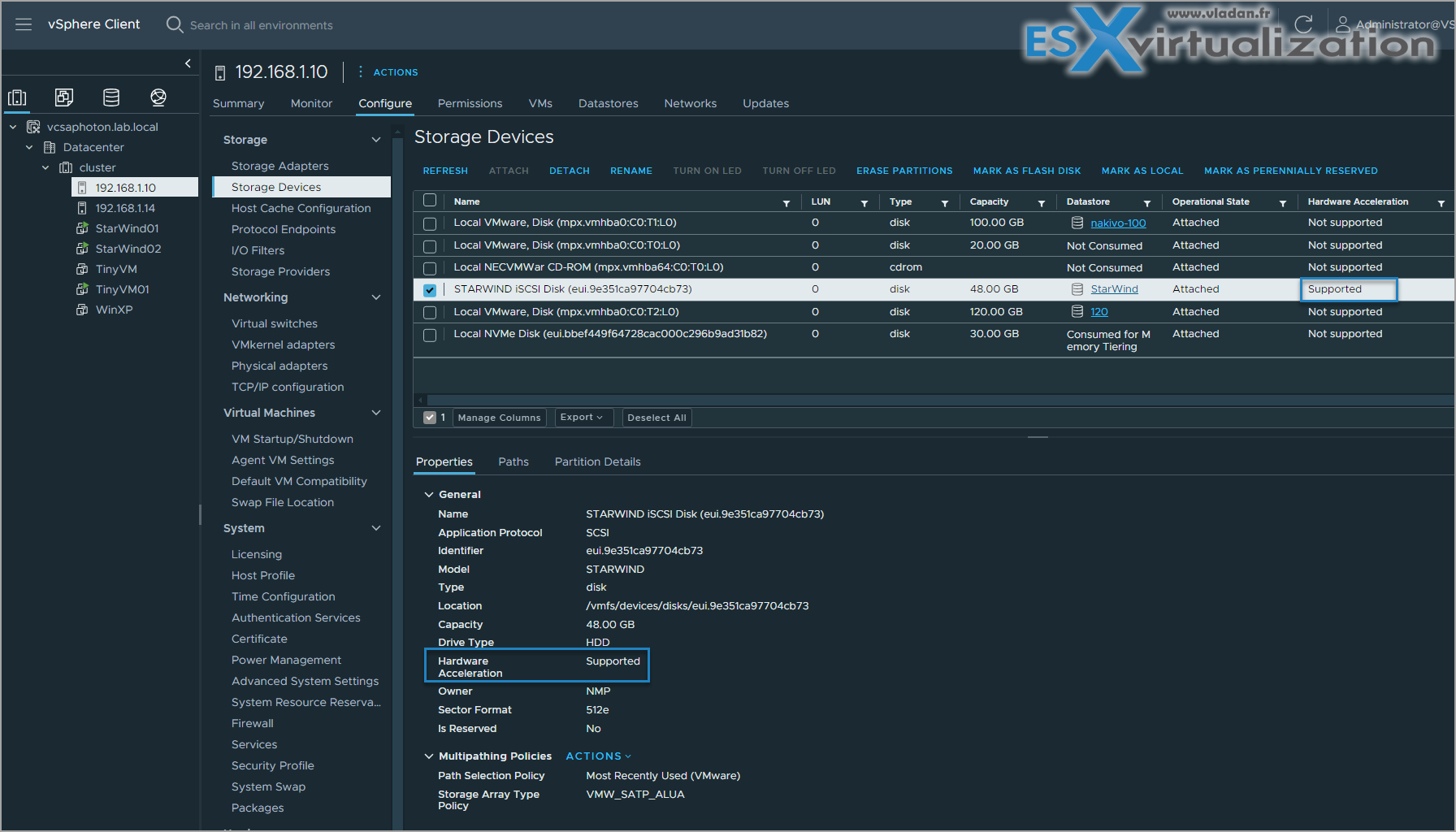Click the Manage Columns button
This screenshot has width=1456, height=832.
499,418
